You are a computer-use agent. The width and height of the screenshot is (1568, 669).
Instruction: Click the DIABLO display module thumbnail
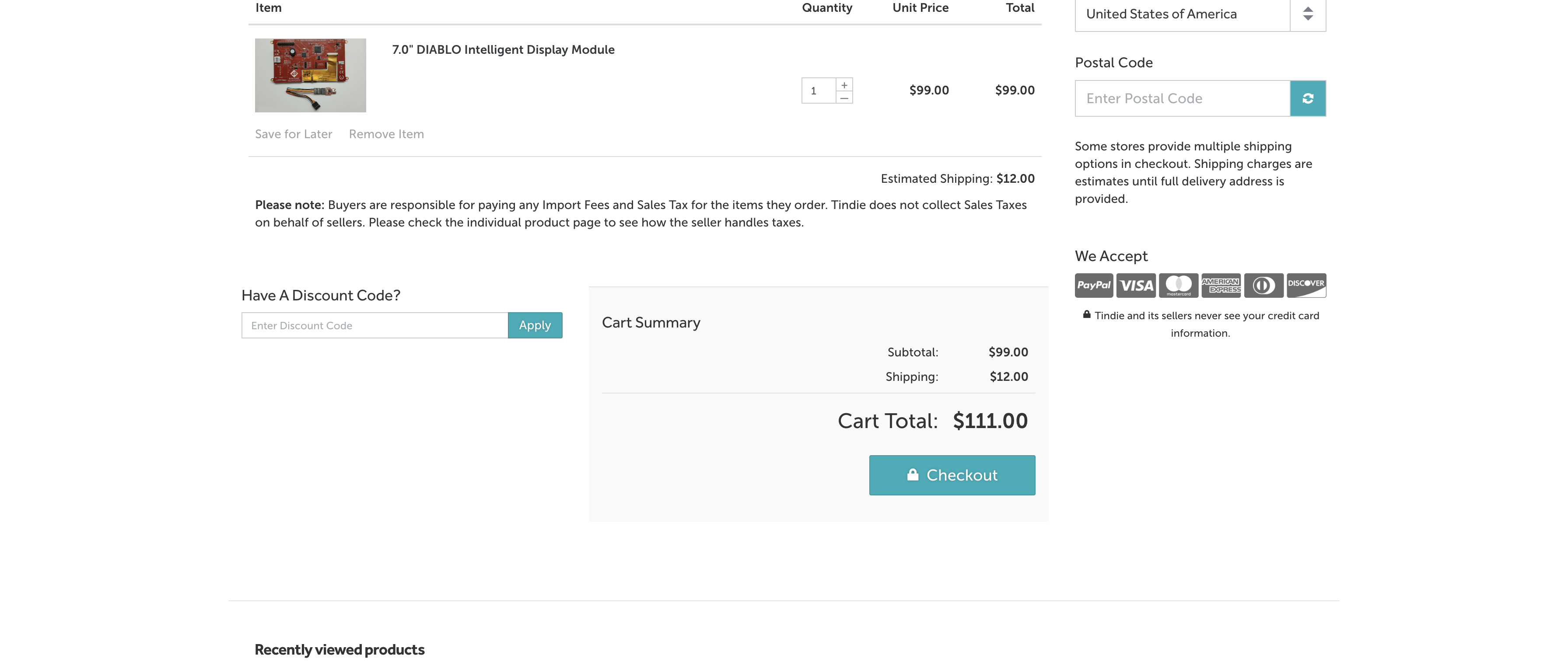[311, 75]
